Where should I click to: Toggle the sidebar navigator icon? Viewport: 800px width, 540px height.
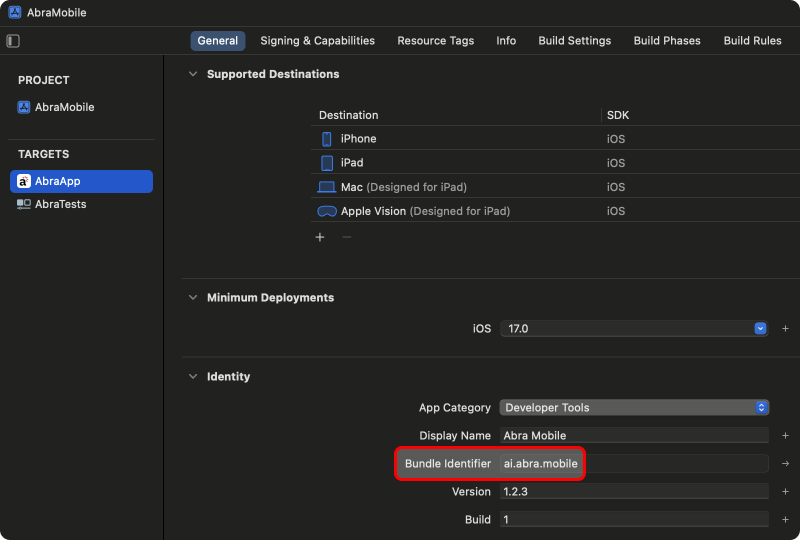pyautogui.click(x=13, y=41)
